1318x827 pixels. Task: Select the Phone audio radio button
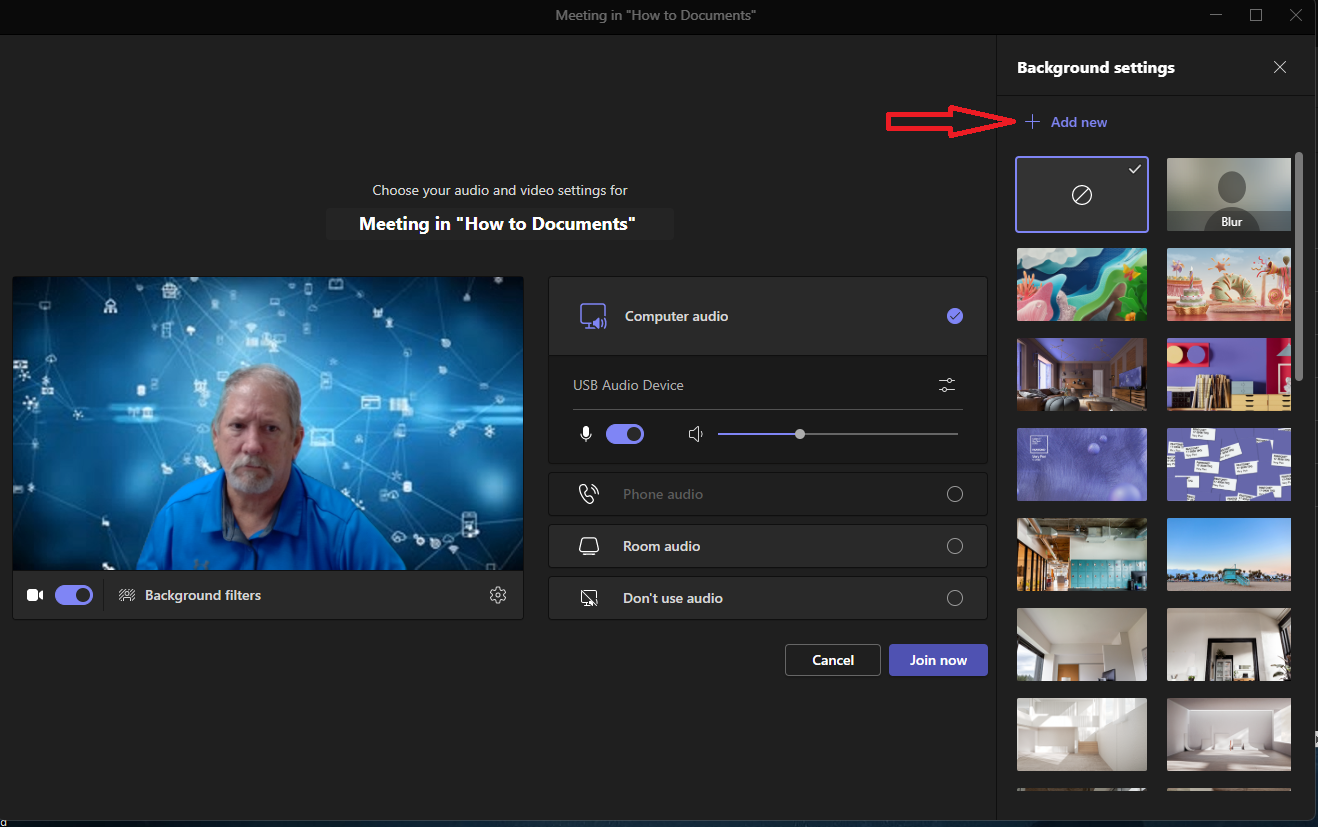click(954, 494)
